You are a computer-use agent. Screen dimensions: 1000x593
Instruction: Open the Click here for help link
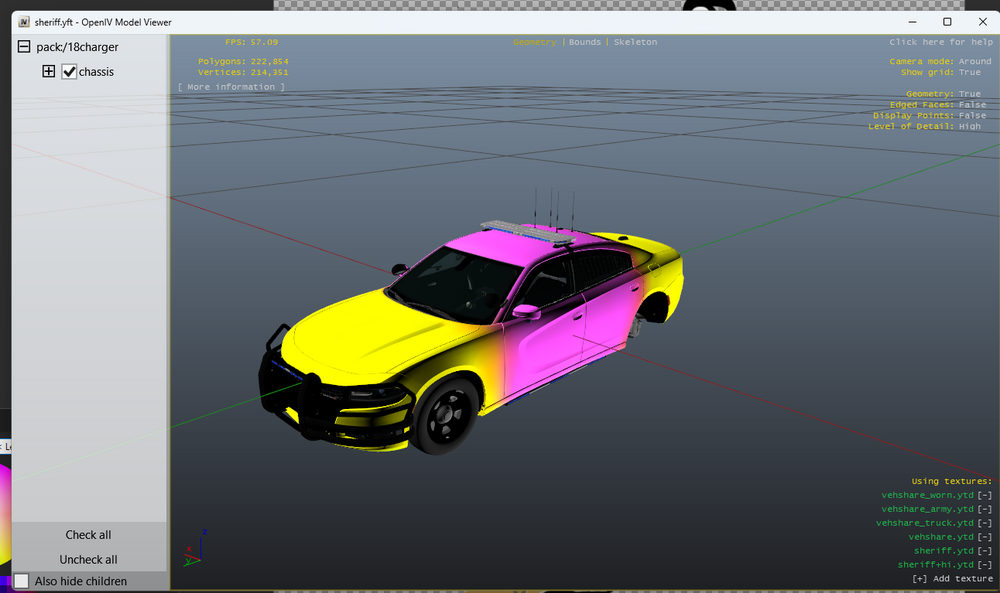click(941, 42)
